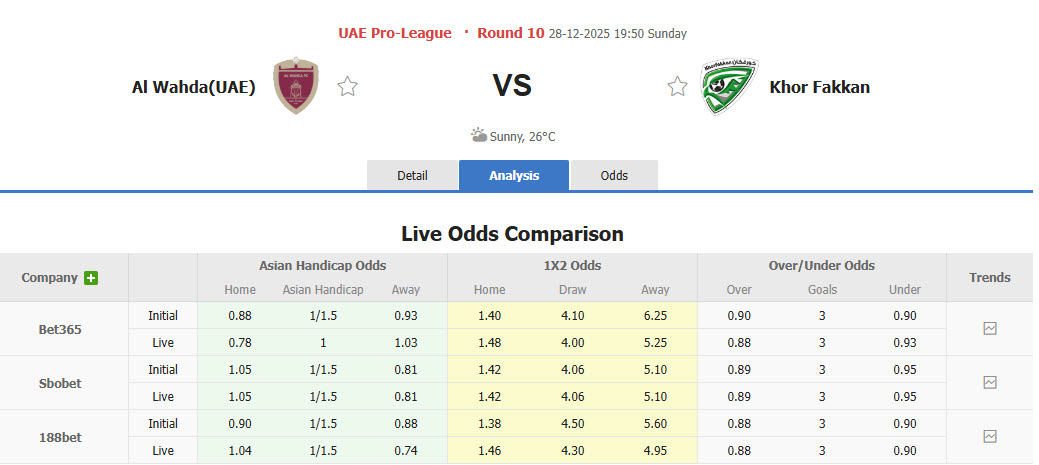This screenshot has width=1039, height=465.
Task: Open the UAE Pro-League link
Action: point(395,33)
